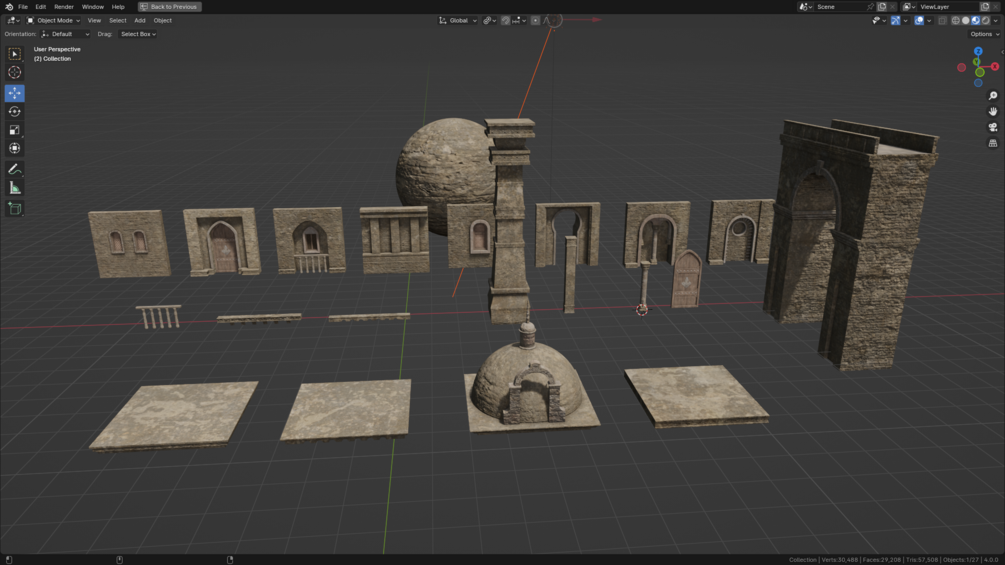Select the Measure tool
The width and height of the screenshot is (1005, 565).
(14, 188)
